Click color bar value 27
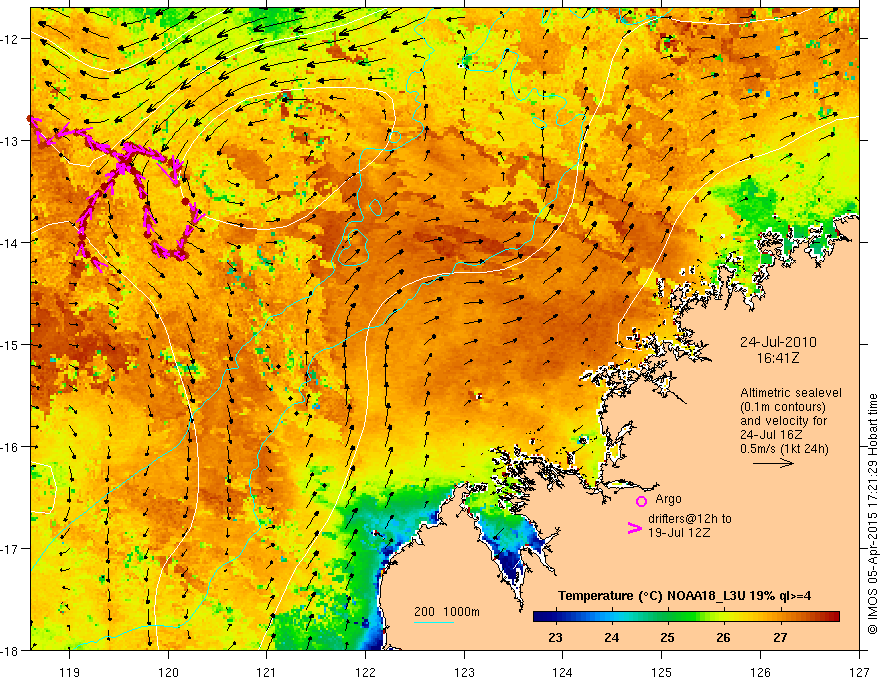This screenshot has height=680, width=880. (780, 637)
